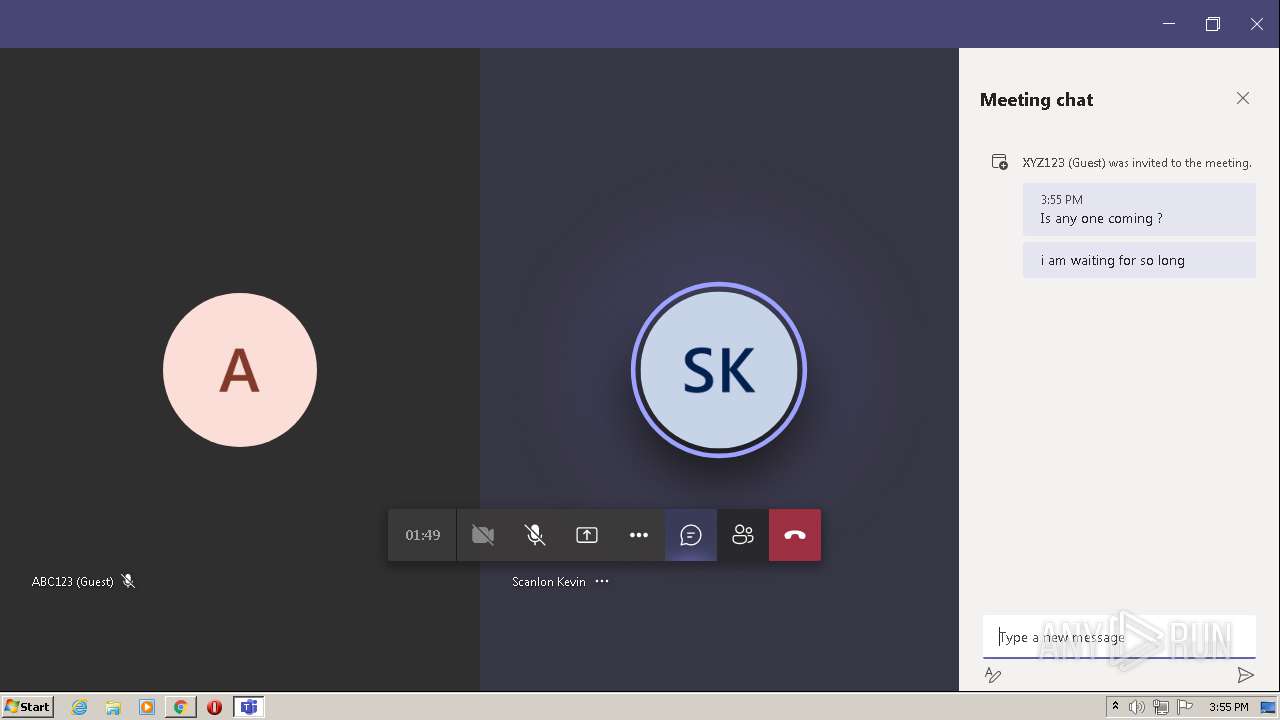
Task: Turn on the camera in call toolbar
Action: [483, 535]
